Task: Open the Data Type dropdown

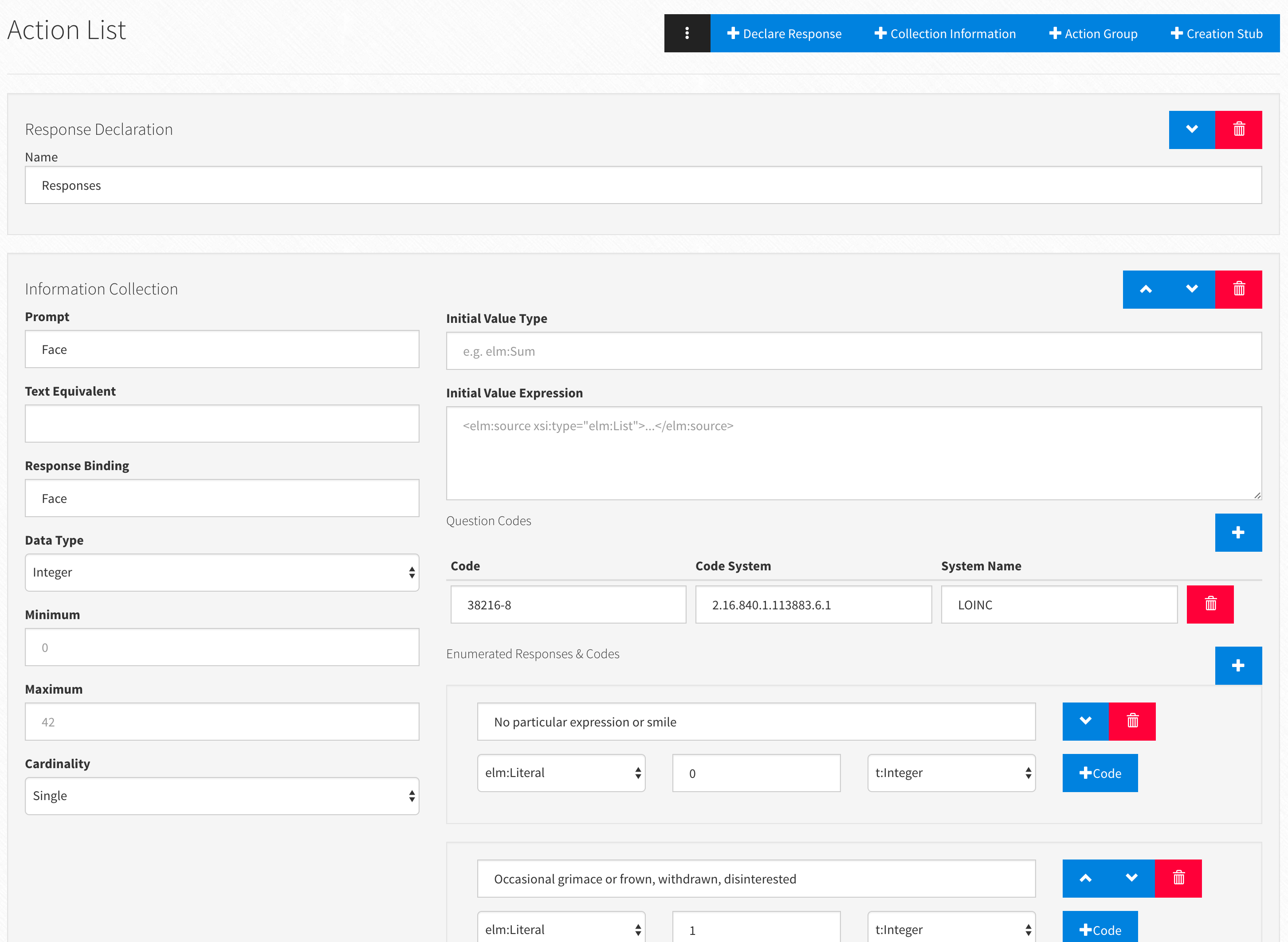Action: point(222,572)
